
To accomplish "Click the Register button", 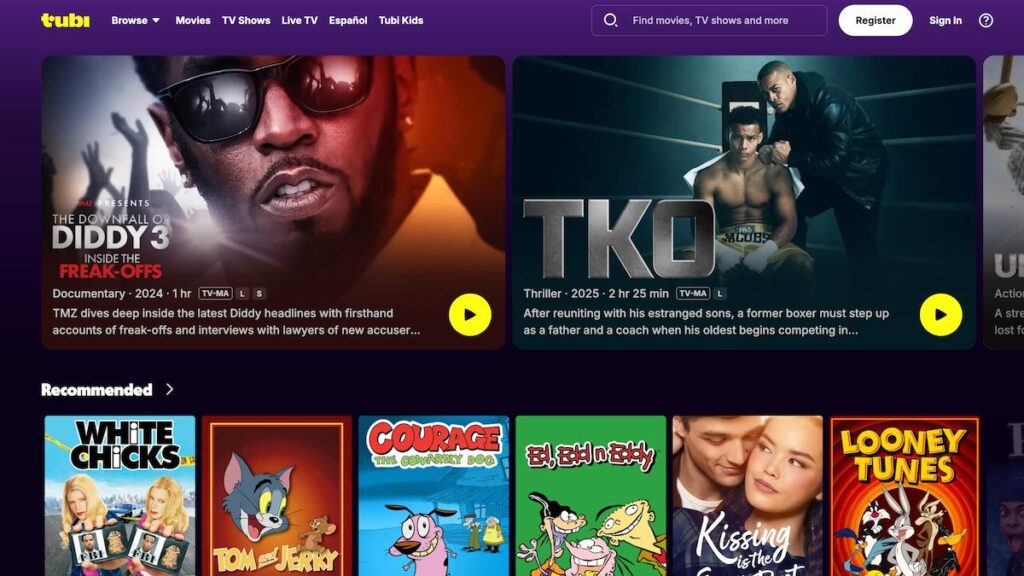I will click(x=875, y=20).
